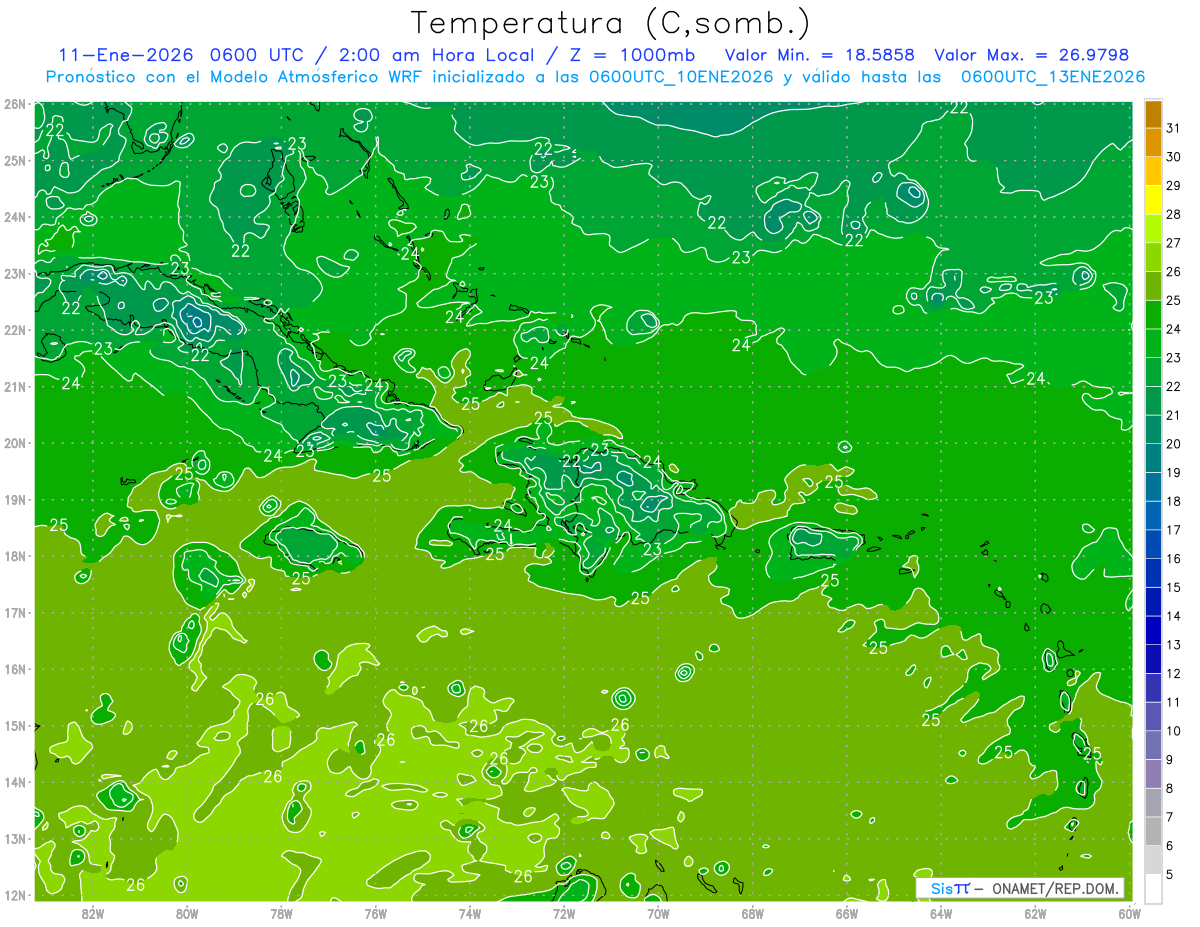Click the legend swatch between 22 and 23
This screenshot has width=1200, height=927.
[1153, 372]
